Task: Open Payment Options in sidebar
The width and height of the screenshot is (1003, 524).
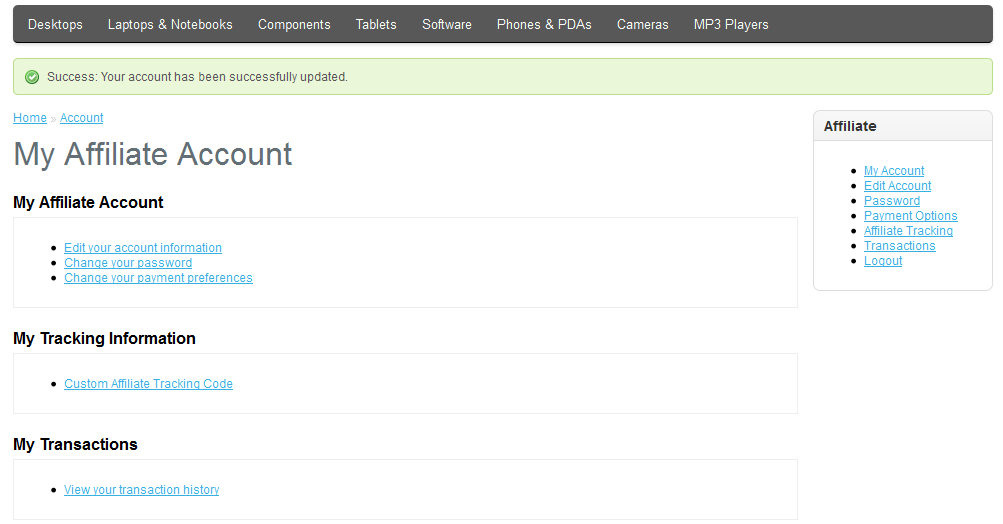Action: [x=910, y=216]
